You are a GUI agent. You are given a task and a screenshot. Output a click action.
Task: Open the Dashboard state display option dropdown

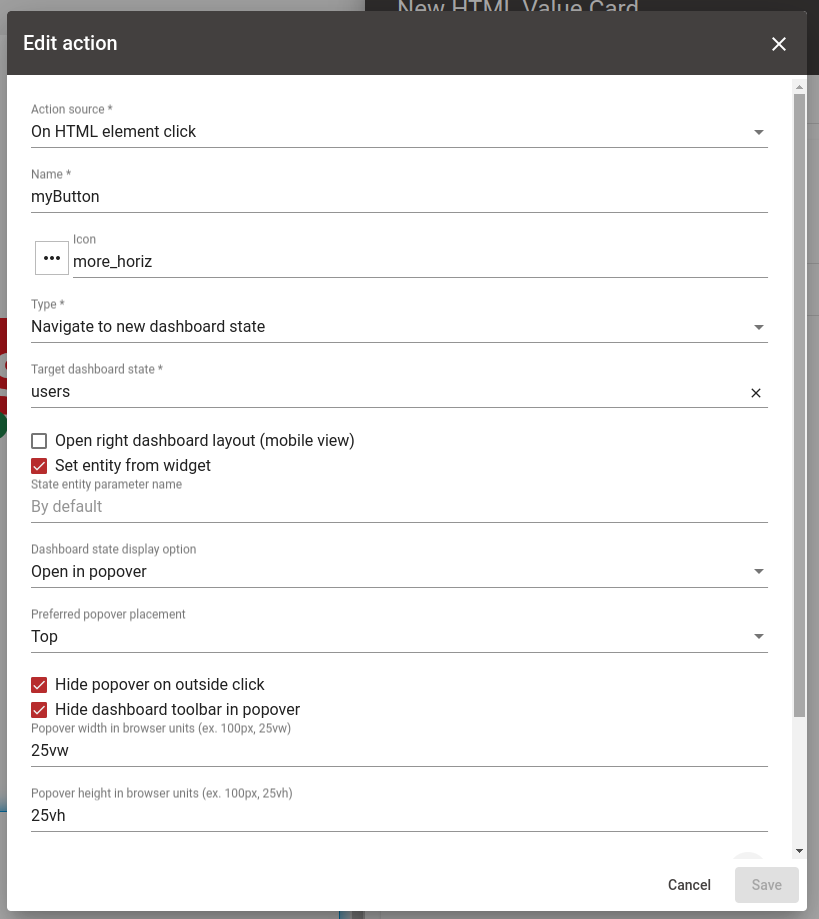759,571
